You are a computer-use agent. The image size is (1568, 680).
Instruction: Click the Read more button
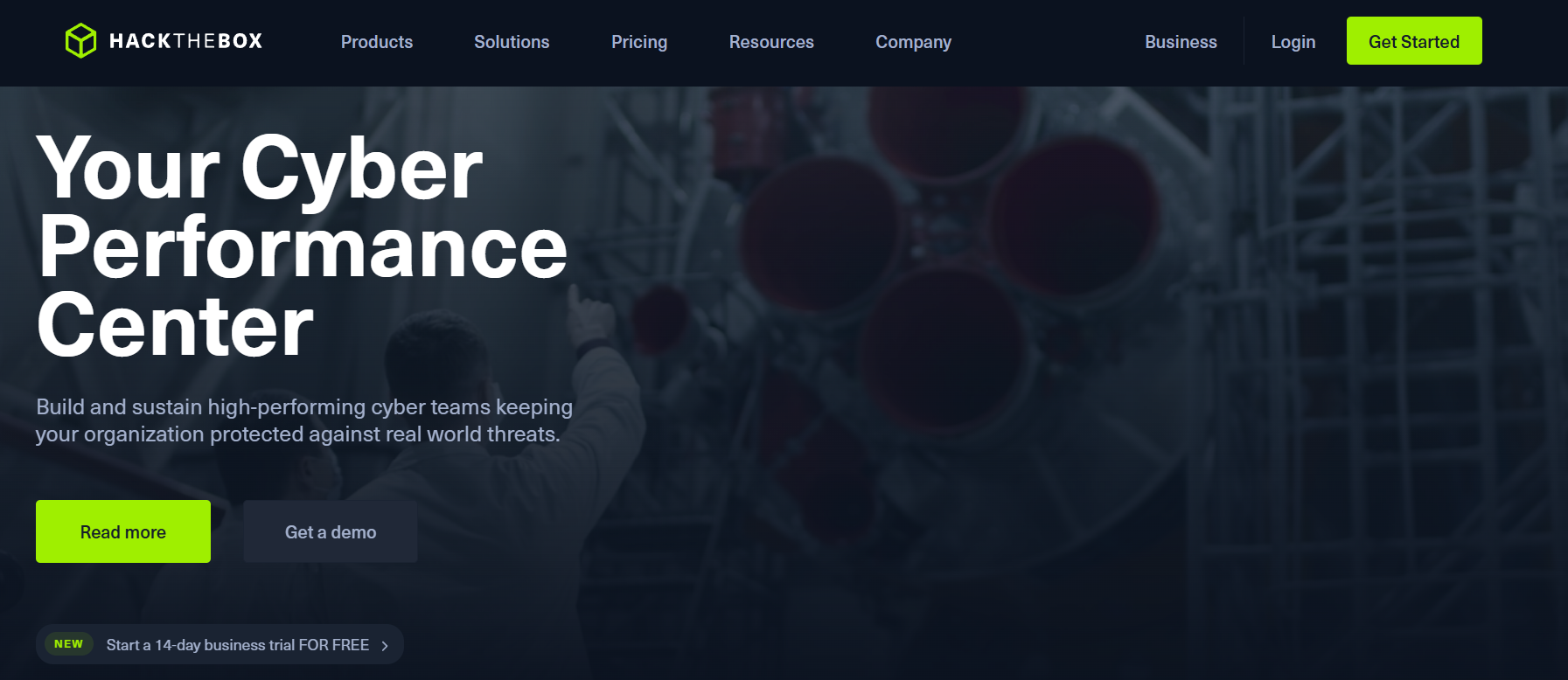tap(123, 531)
